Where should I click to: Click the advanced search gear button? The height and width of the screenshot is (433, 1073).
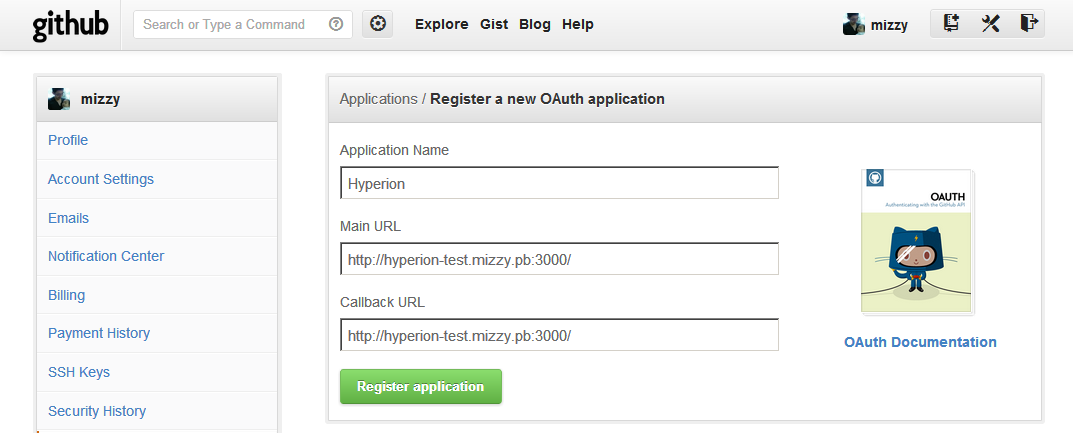377,25
